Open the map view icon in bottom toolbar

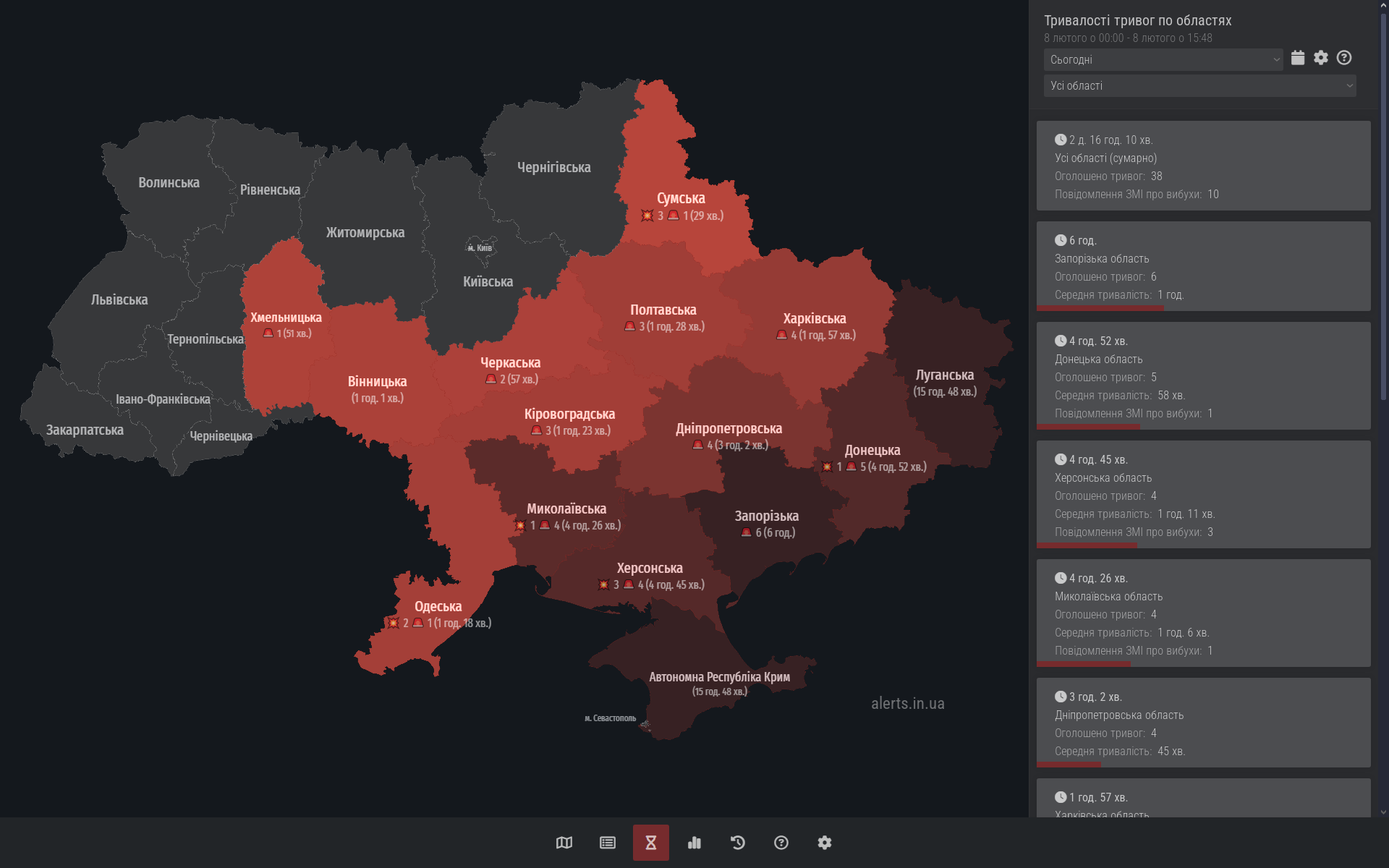point(564,843)
